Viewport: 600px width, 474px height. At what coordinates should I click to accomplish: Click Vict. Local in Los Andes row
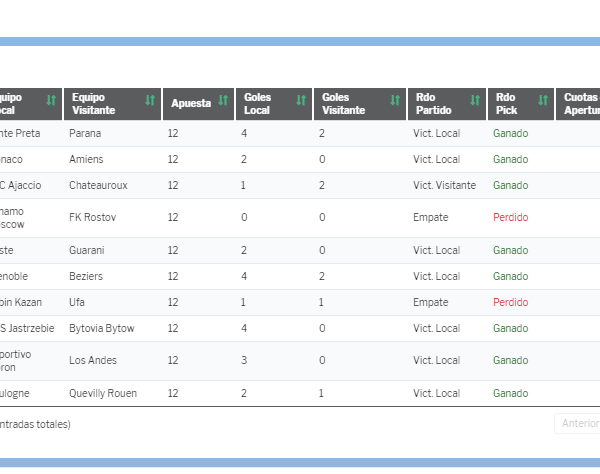point(437,360)
